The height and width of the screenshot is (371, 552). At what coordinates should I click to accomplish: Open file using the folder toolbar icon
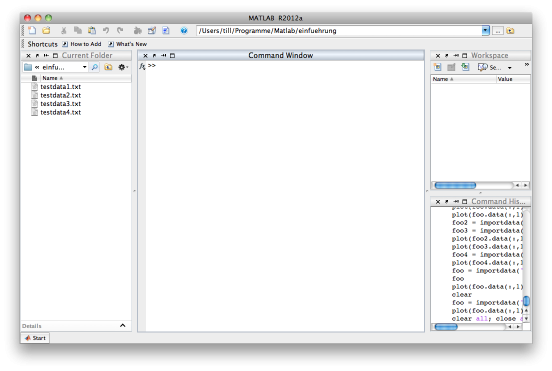coord(46,30)
